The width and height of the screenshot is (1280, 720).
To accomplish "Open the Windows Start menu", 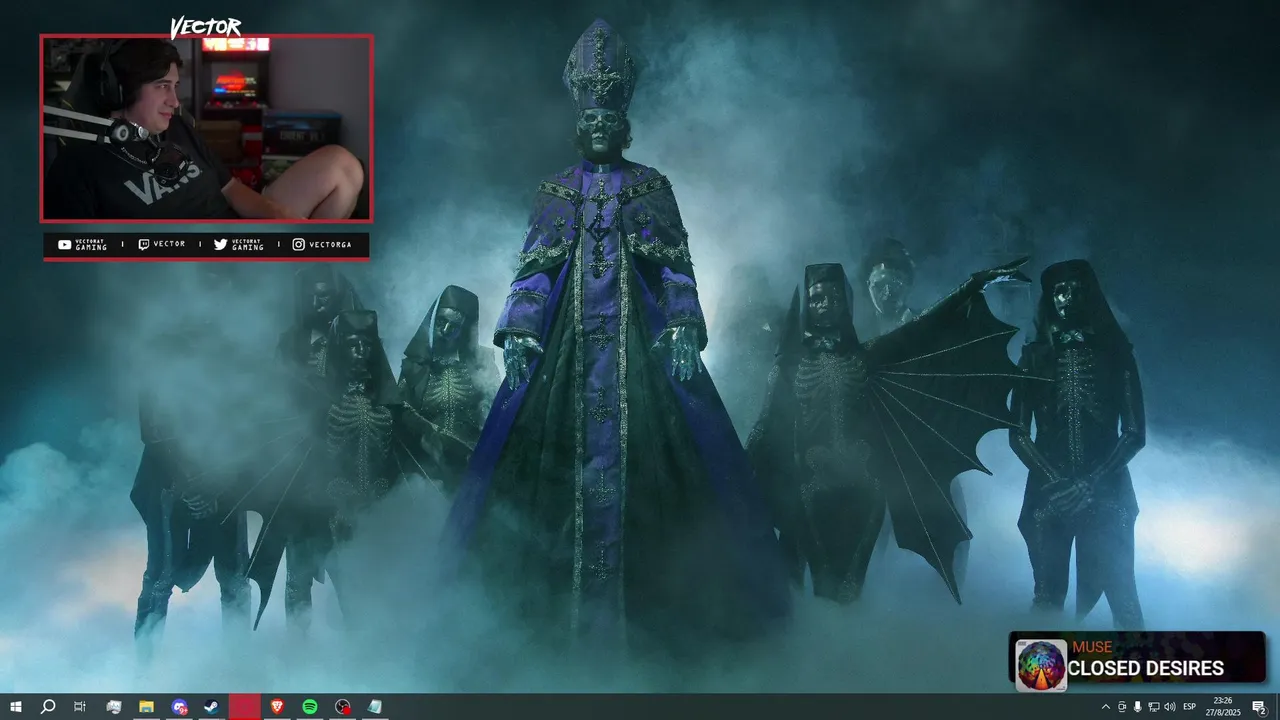I will click(x=15, y=707).
